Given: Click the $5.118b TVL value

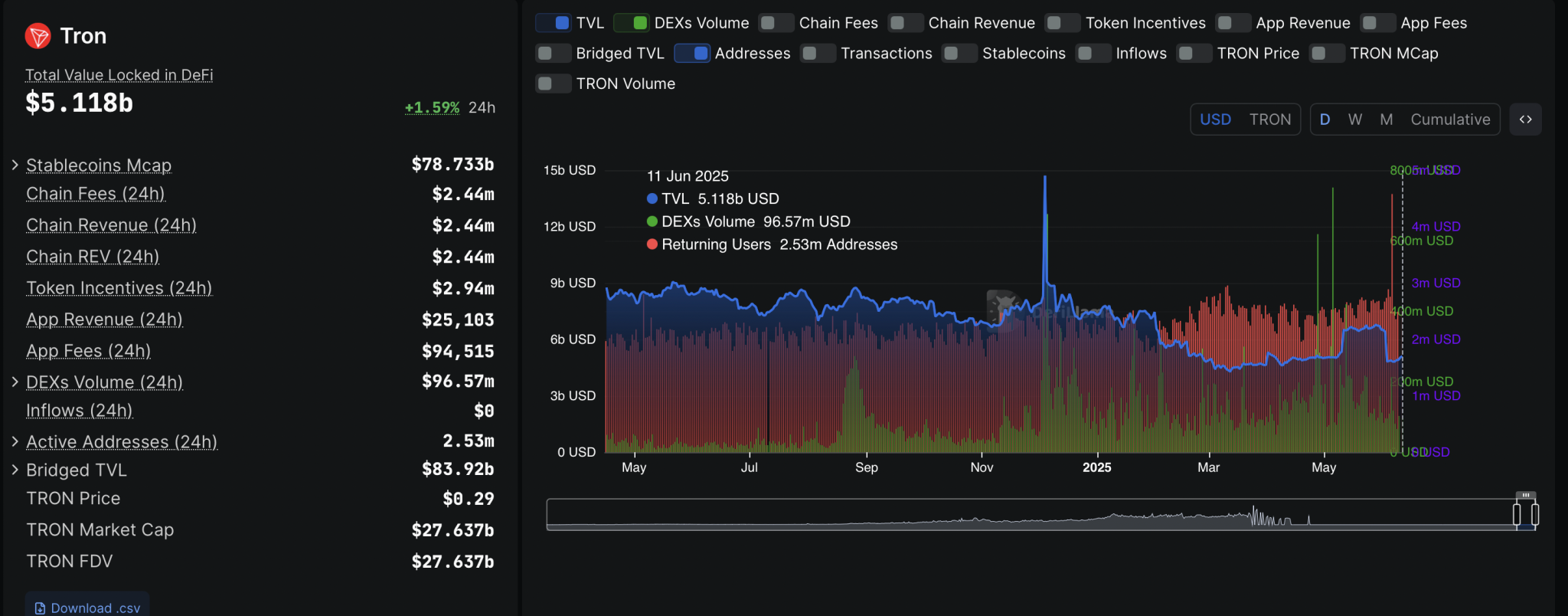Looking at the screenshot, I should (x=79, y=103).
